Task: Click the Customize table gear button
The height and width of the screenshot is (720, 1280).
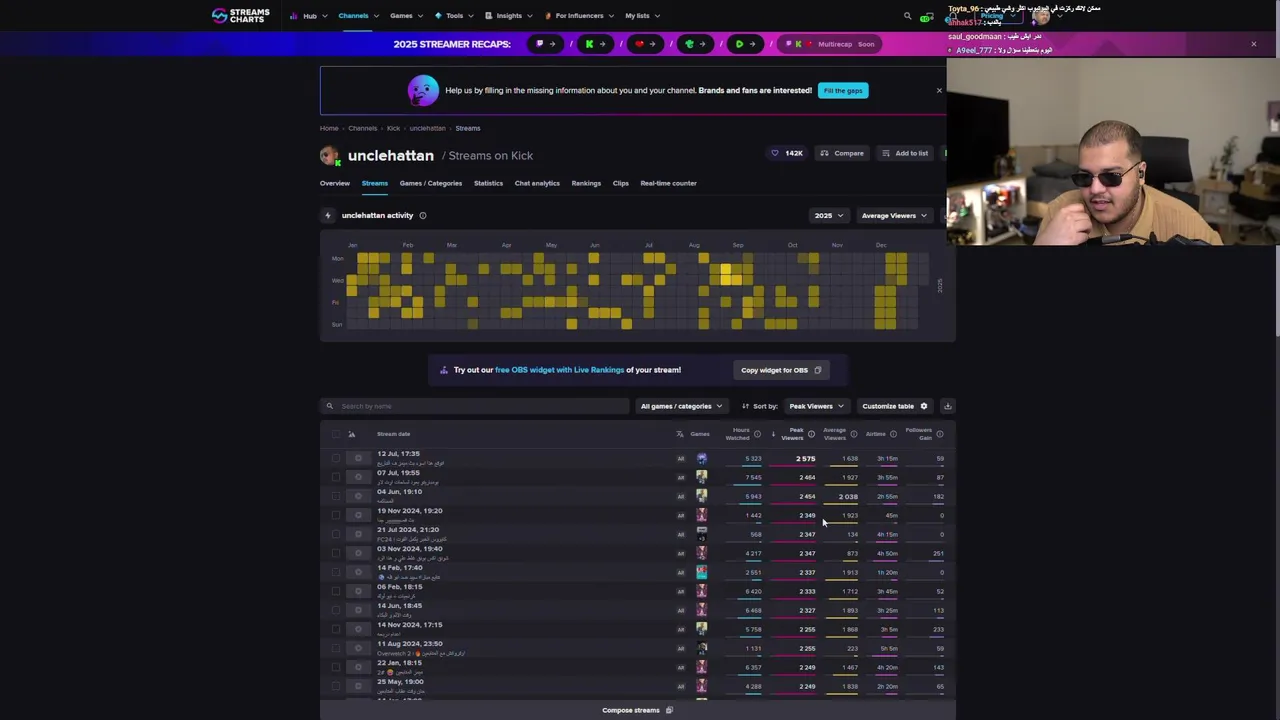Action: click(x=895, y=406)
